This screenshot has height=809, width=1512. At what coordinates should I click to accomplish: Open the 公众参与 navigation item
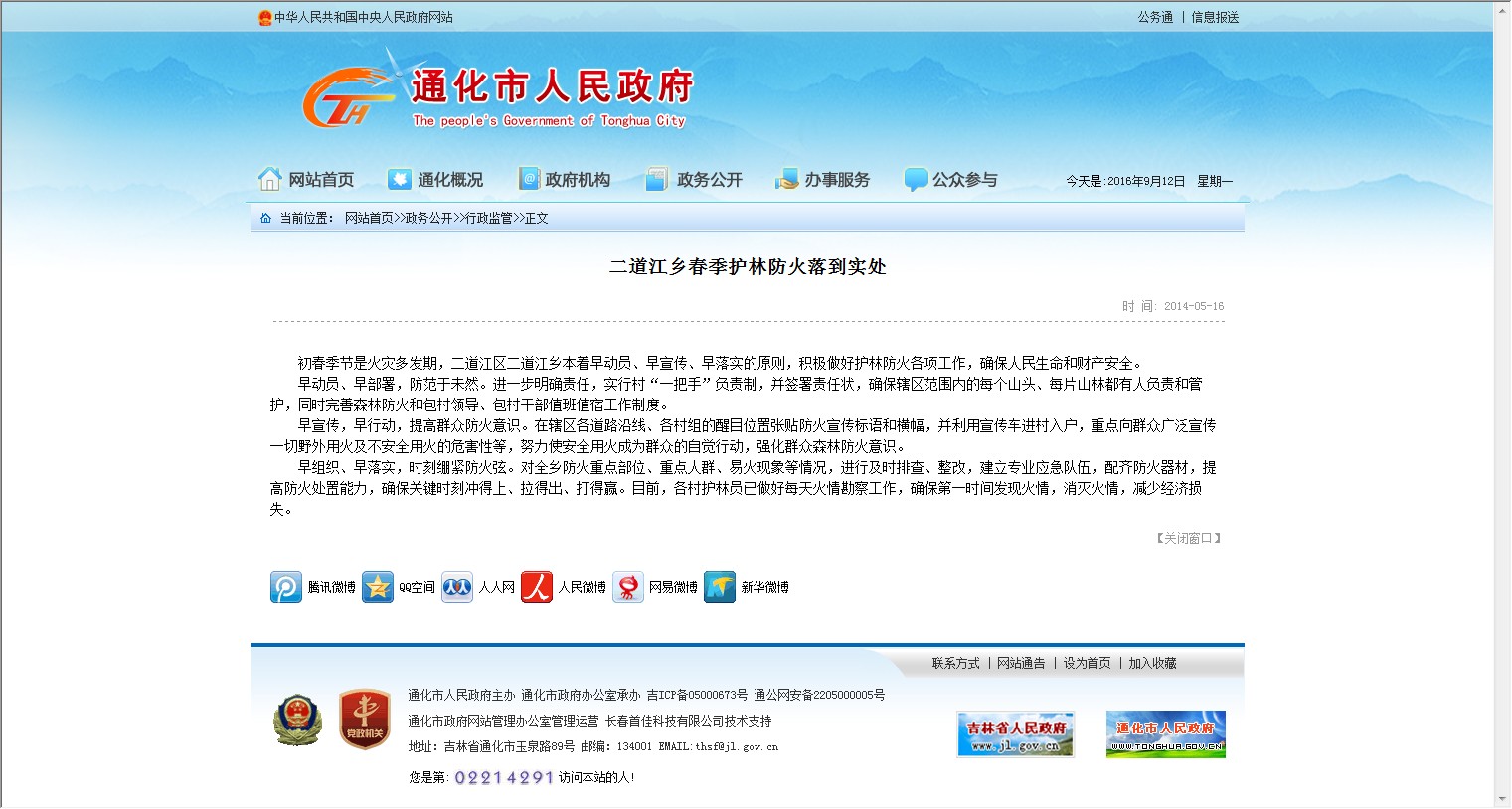point(951,180)
